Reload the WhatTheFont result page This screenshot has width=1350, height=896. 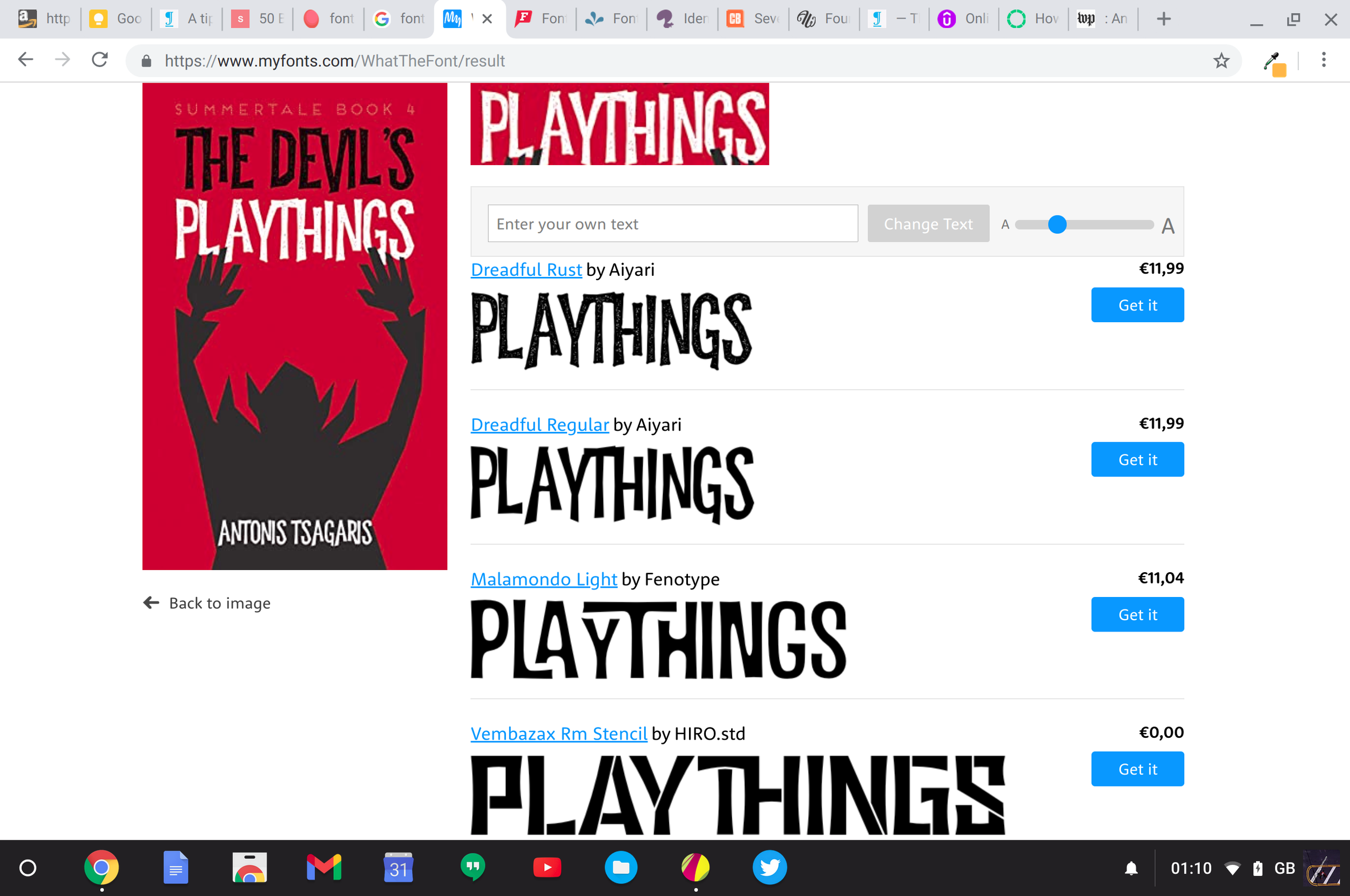(x=100, y=59)
